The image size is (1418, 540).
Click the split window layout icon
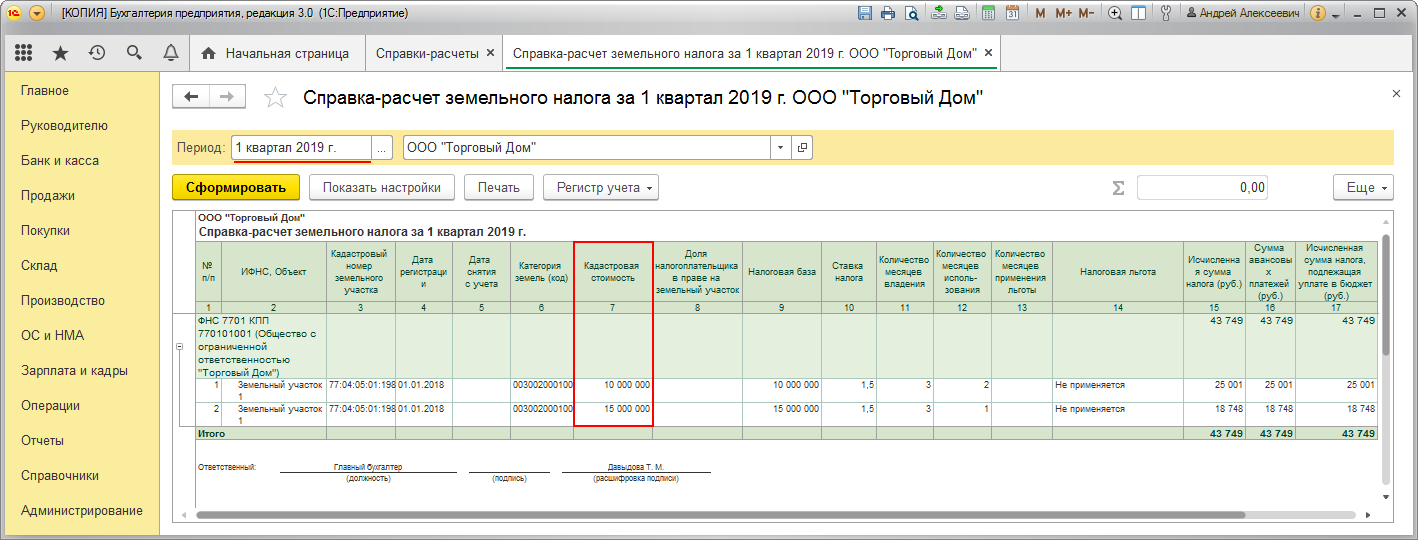tap(1140, 13)
